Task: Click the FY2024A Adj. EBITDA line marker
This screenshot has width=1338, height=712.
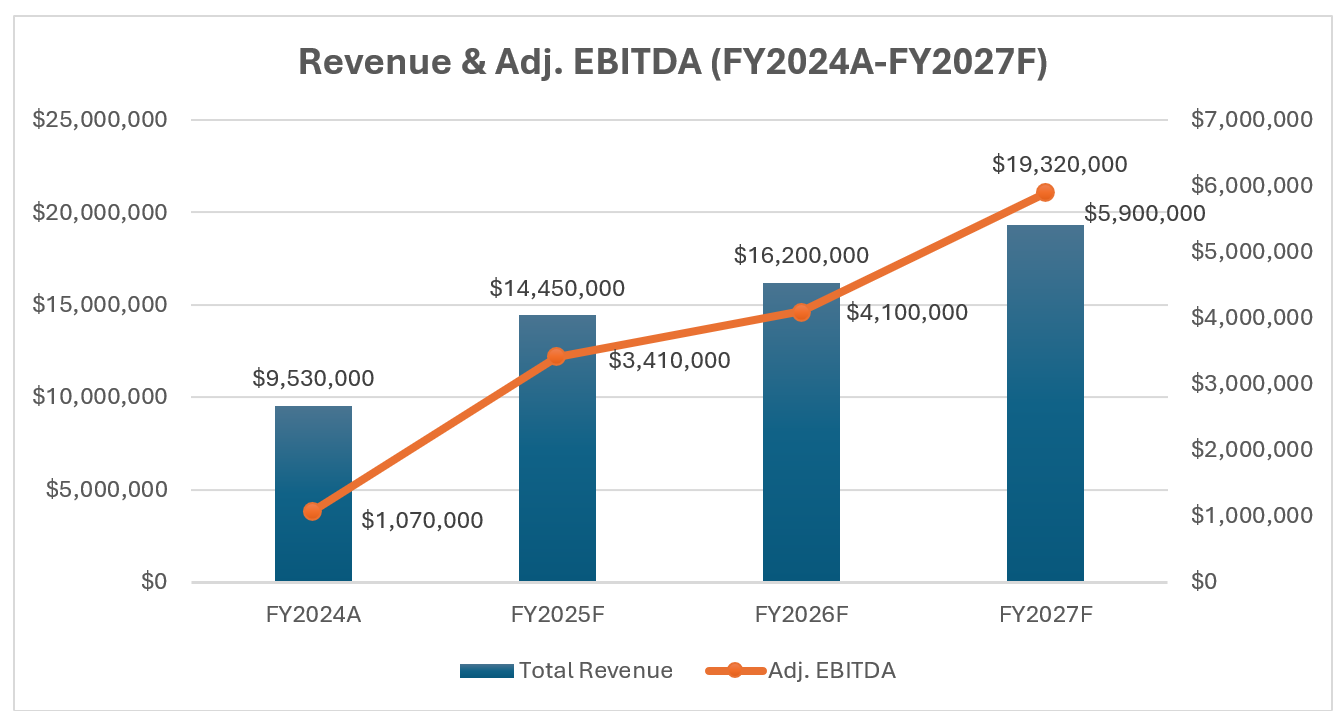Action: (x=313, y=511)
